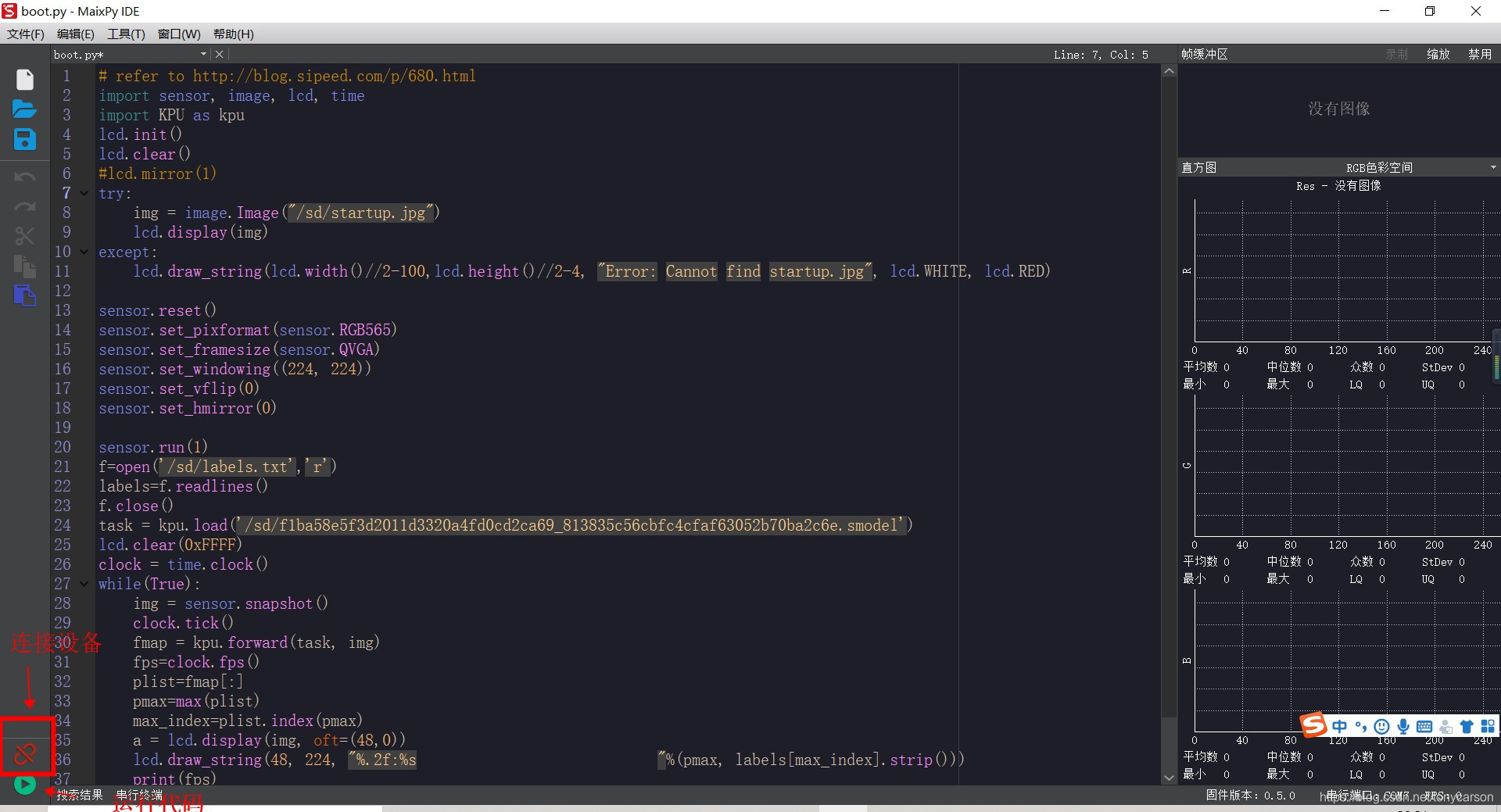Switch to the 串行终端 bottom tab

click(x=139, y=795)
